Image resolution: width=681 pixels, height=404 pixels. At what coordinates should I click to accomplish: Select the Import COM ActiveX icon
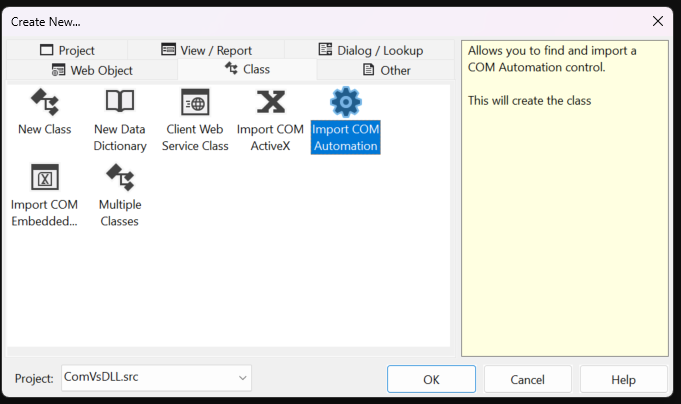tap(270, 102)
